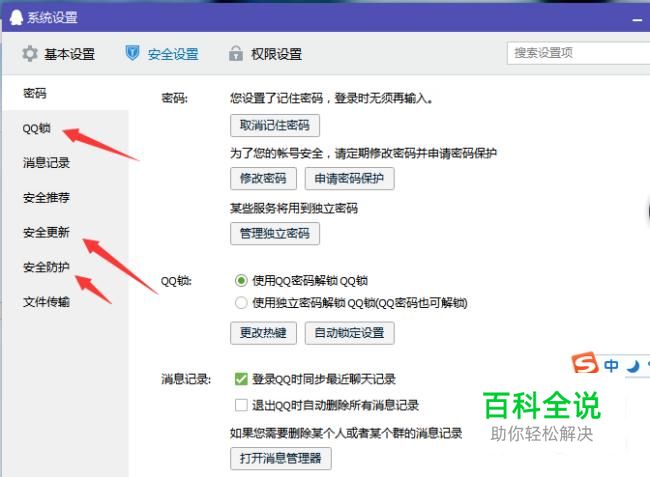Image resolution: width=650 pixels, height=477 pixels.
Task: Check 退出QQ时自动删除所有消息记录
Action: pos(241,405)
